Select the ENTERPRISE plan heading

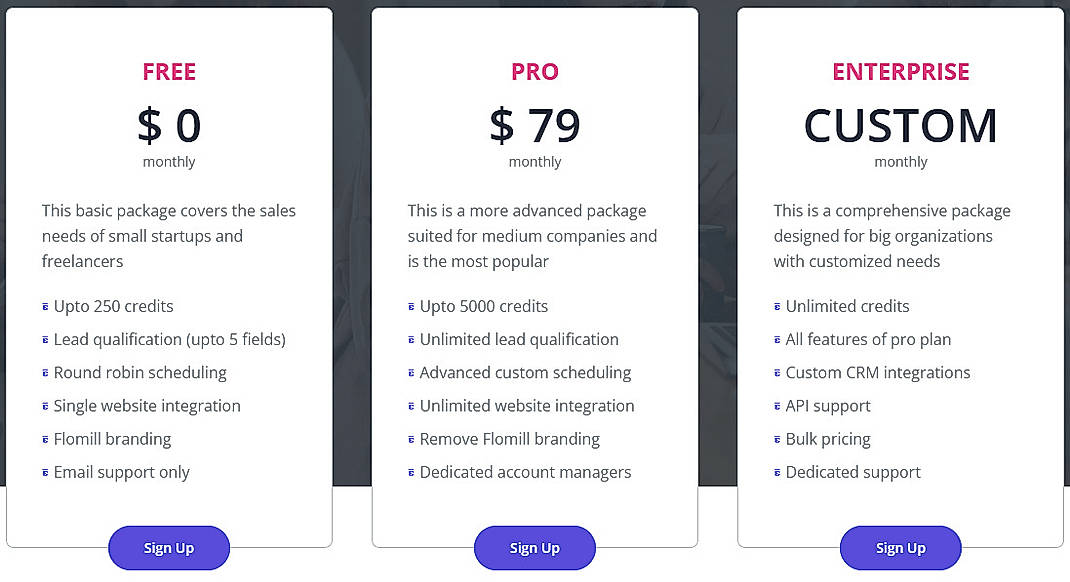pyautogui.click(x=900, y=71)
